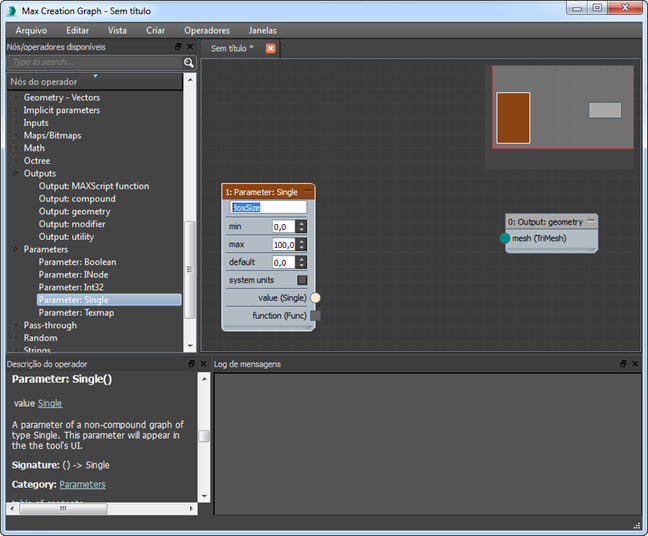Screen dimensions: 648x536
Task: Undock the 'Log de mensagens' panel
Action: tap(623, 364)
